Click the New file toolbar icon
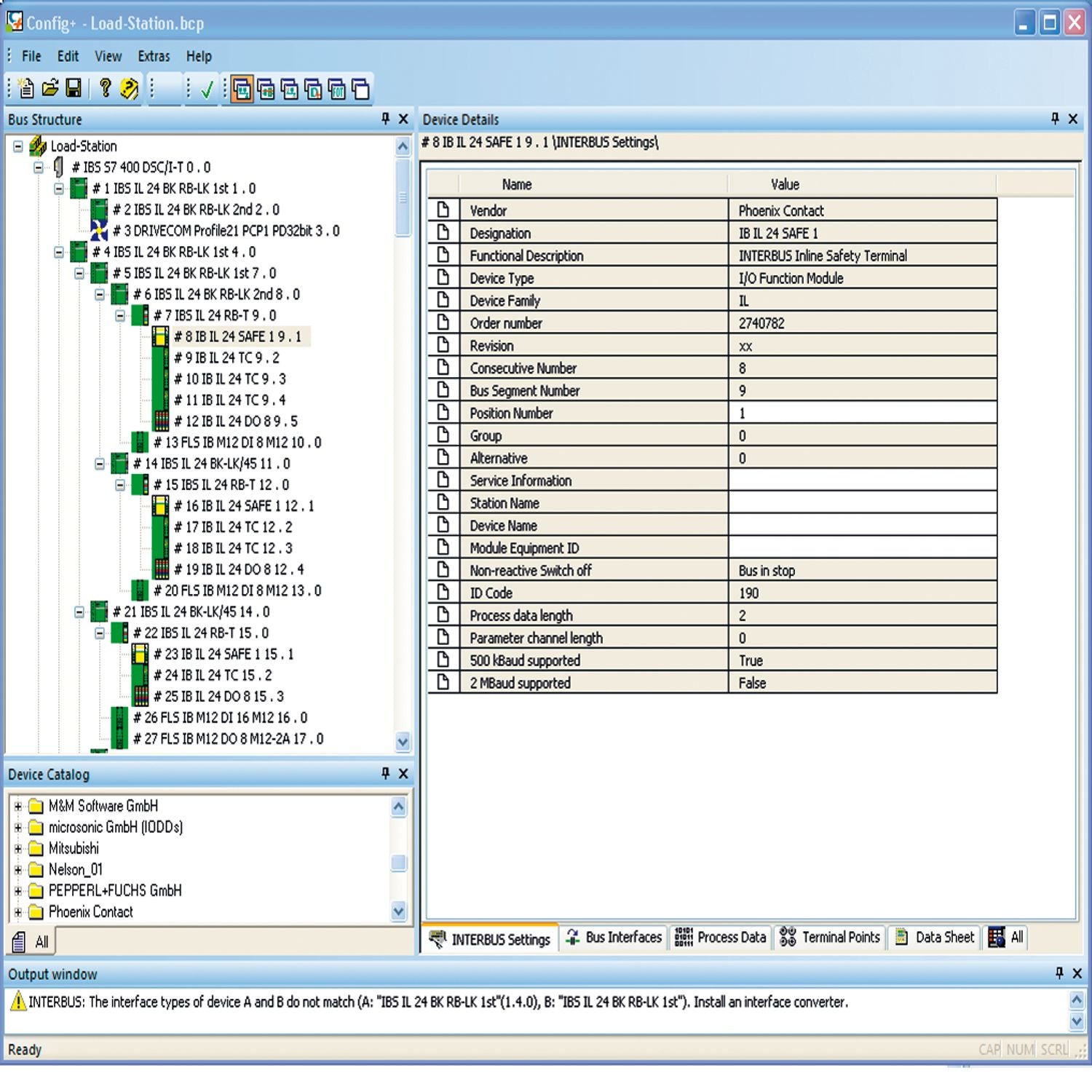The height and width of the screenshot is (1092, 1092). 26,89
